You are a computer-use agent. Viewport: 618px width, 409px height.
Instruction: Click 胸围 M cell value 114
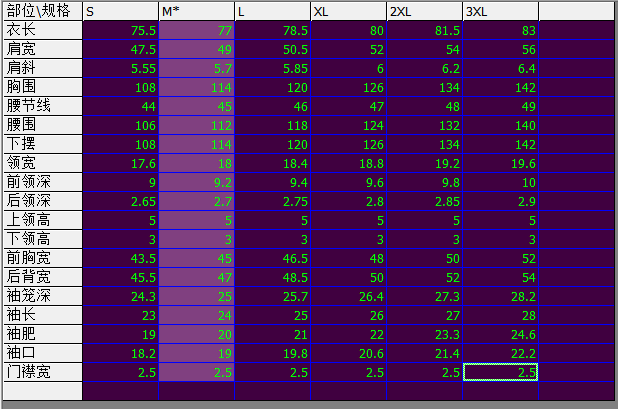(x=197, y=87)
